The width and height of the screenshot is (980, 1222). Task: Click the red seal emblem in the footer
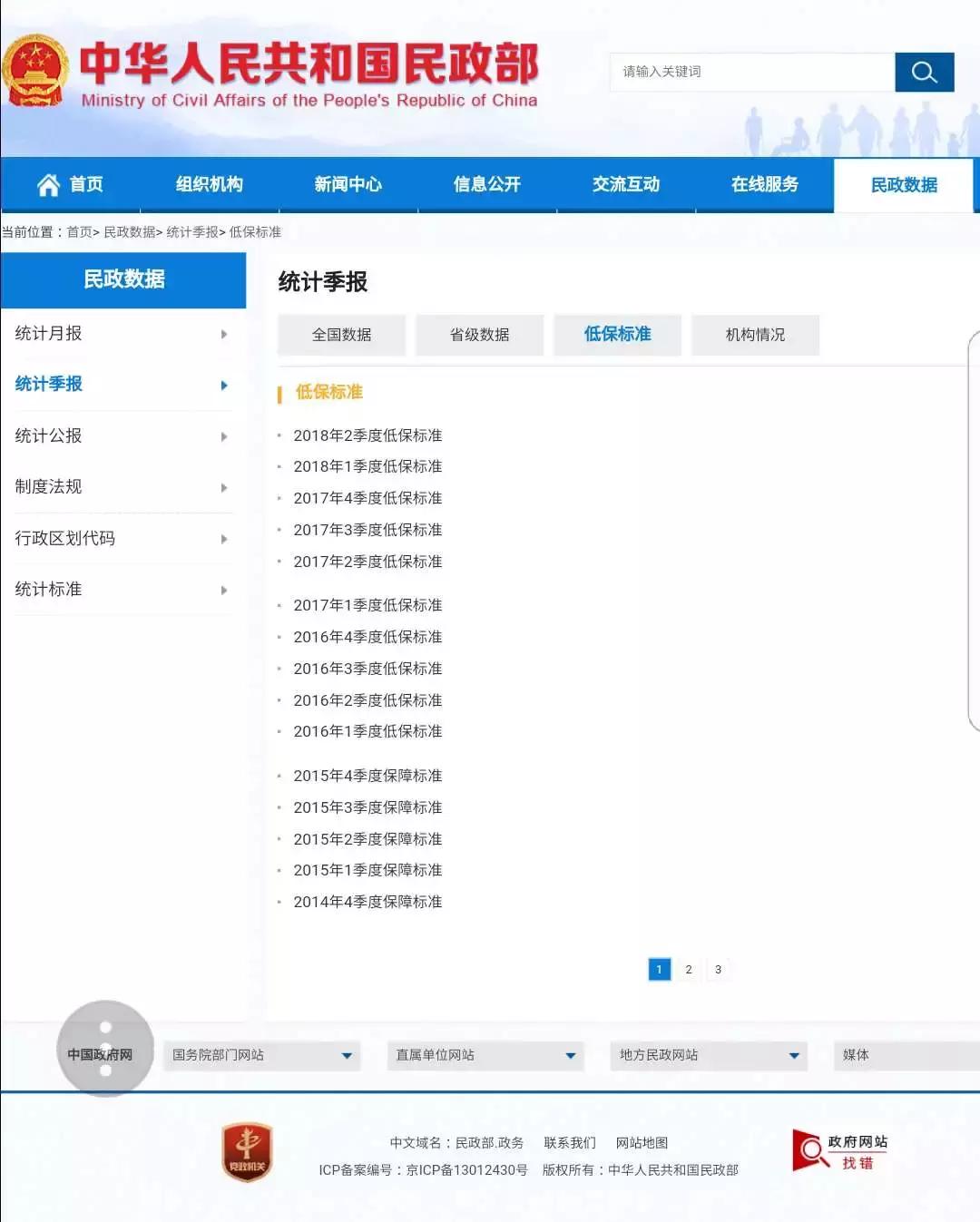(248, 1153)
